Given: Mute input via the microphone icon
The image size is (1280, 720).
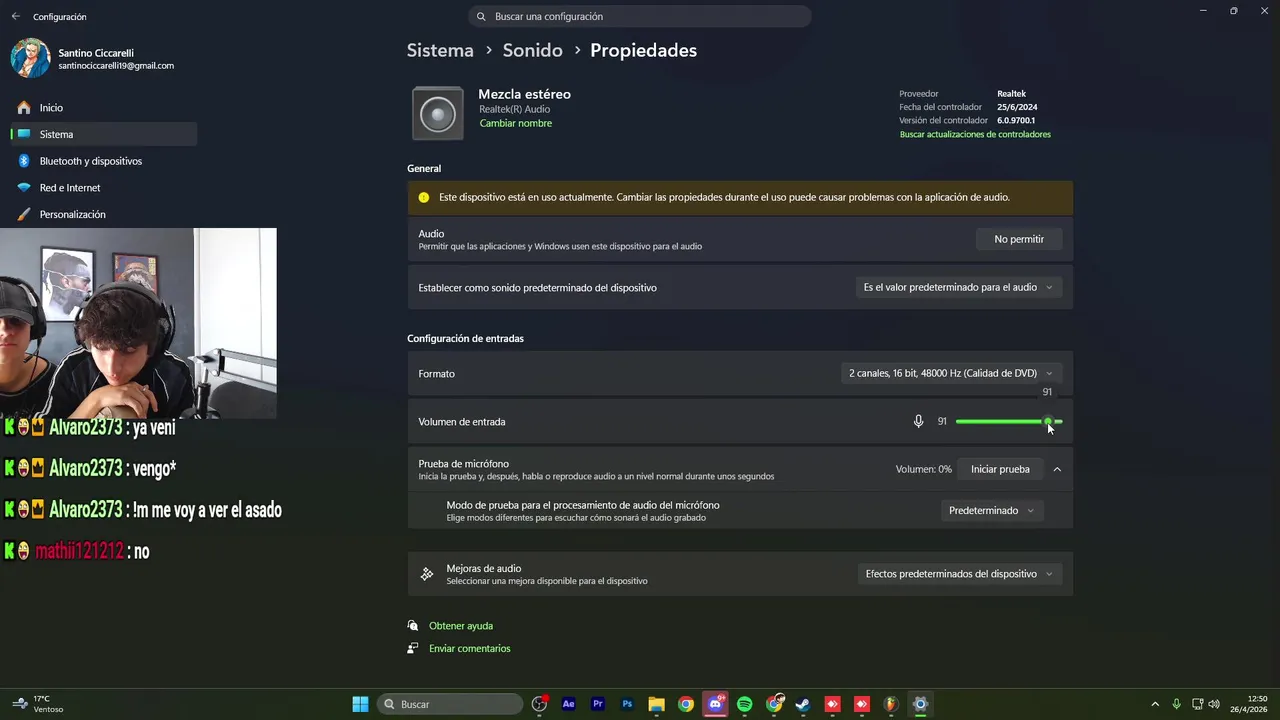Looking at the screenshot, I should pos(918,421).
